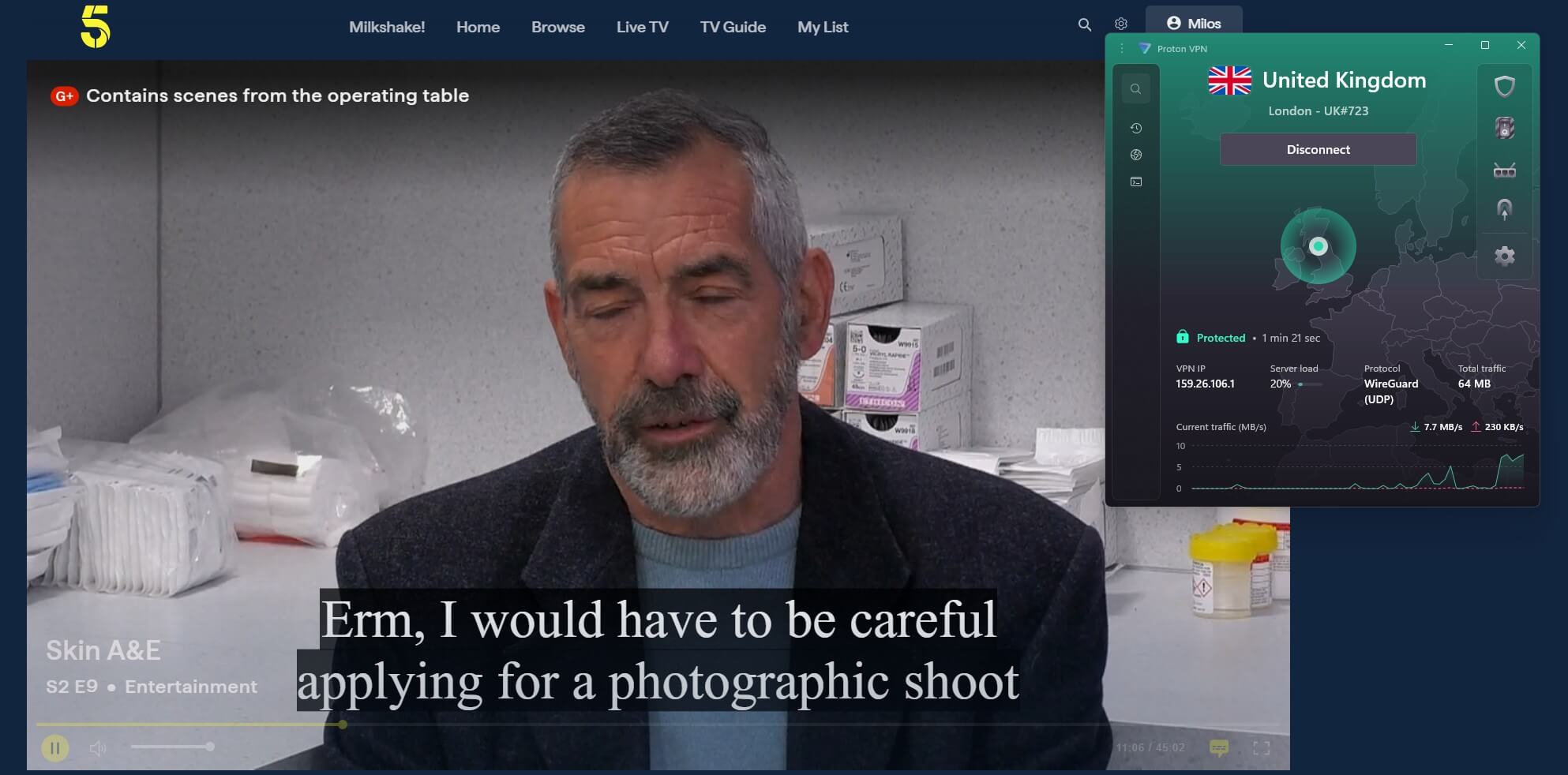Click the WireGuard (UDP) protocol value
Viewport: 1568px width, 775px height.
1391,391
